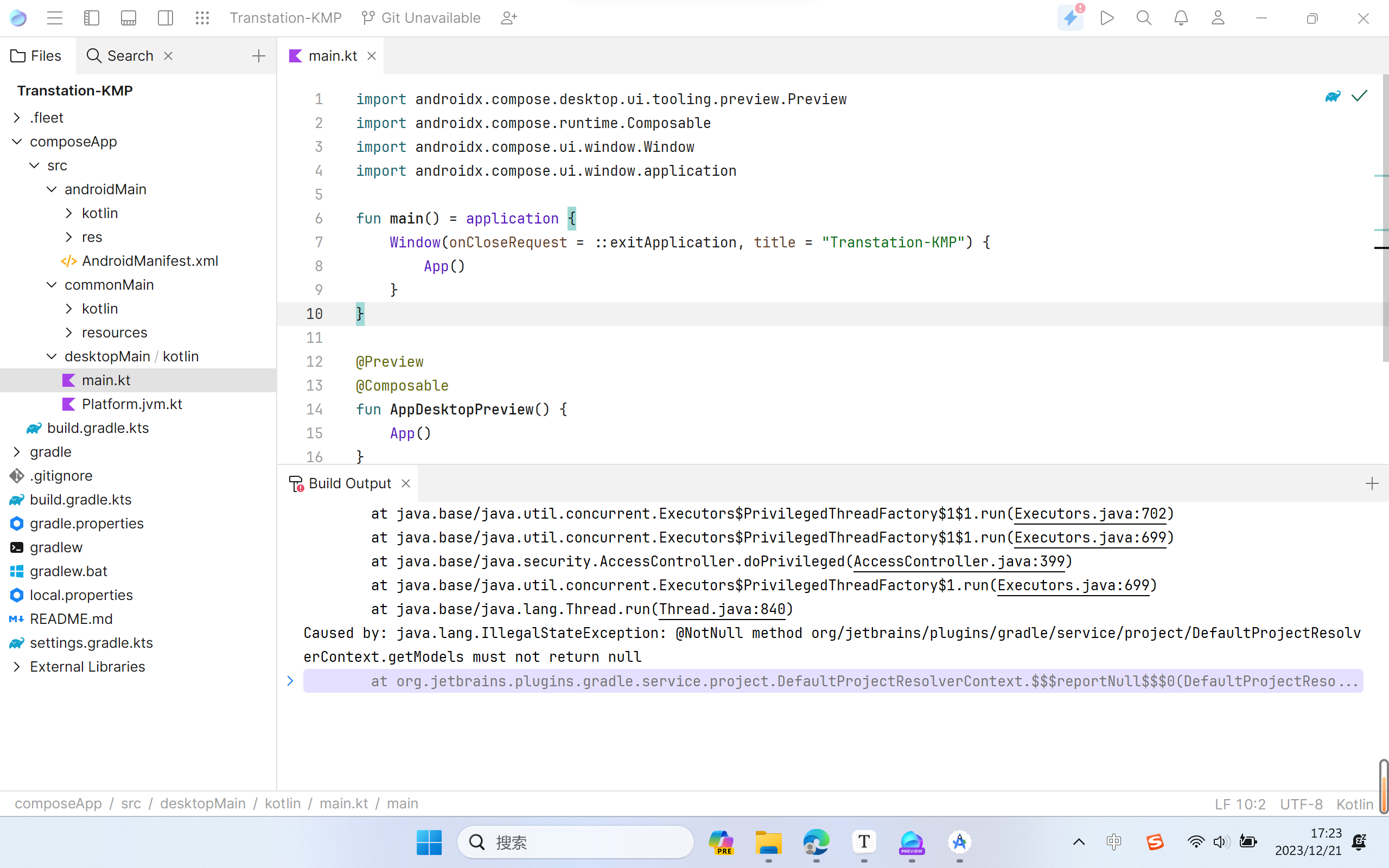
Task: Open the add collaborator icon
Action: pyautogui.click(x=509, y=18)
